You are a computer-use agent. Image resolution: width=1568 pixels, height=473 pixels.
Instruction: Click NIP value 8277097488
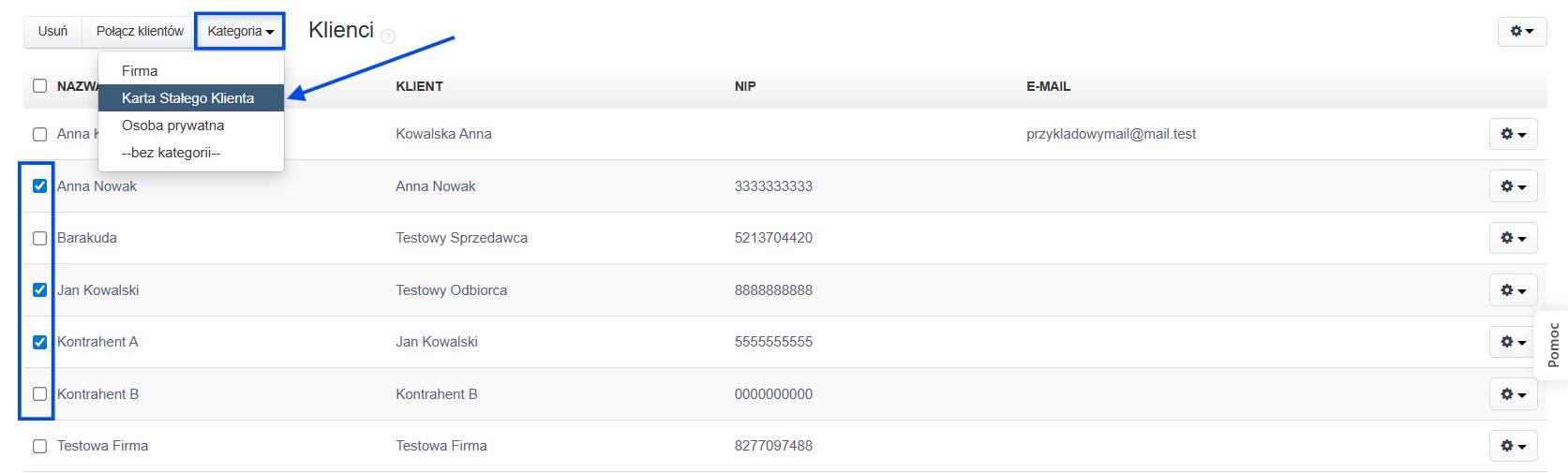coord(773,446)
